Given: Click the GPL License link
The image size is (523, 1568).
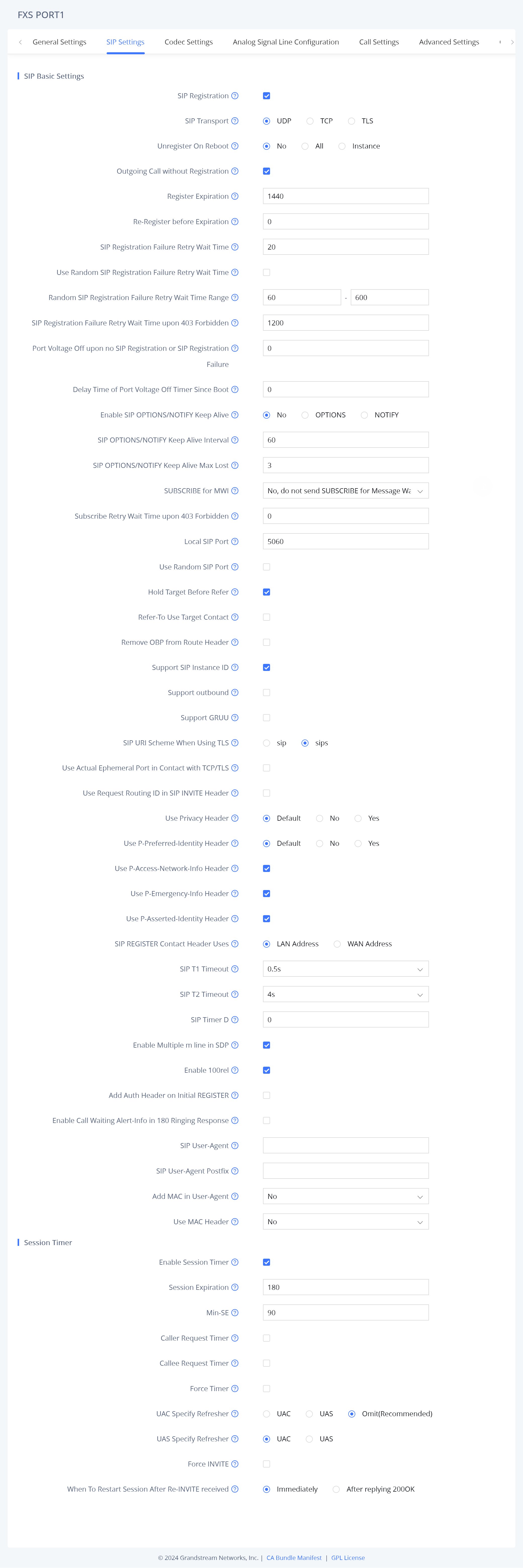Looking at the screenshot, I should coord(348,1558).
